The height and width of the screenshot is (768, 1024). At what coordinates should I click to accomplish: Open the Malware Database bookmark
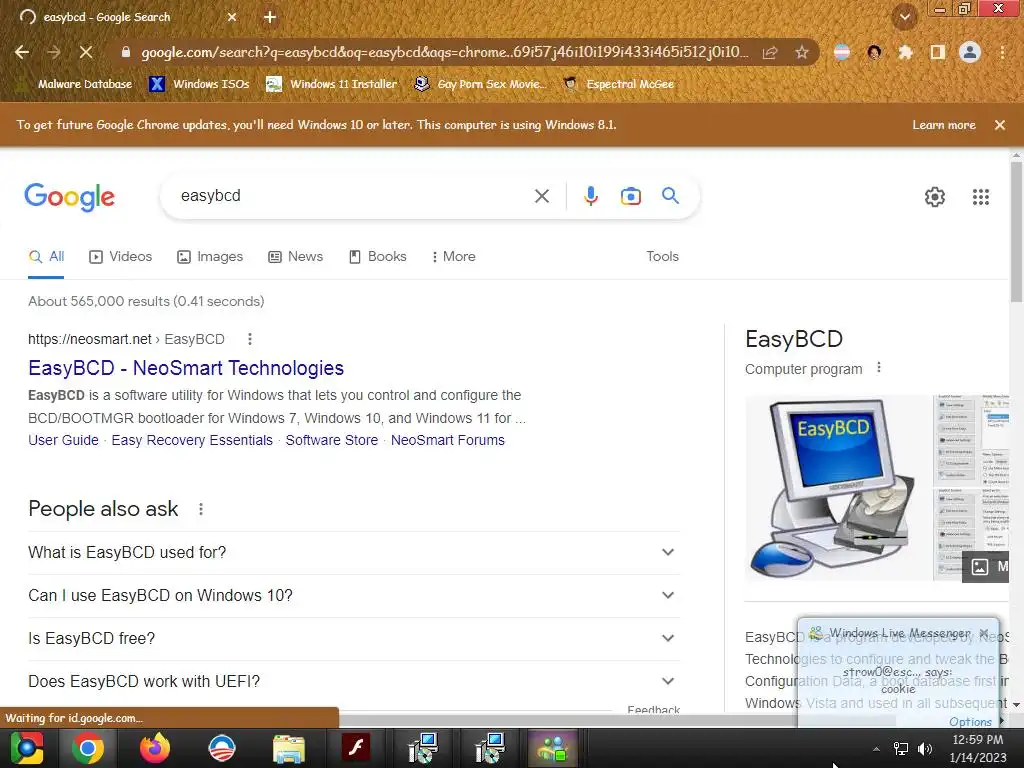coord(74,84)
